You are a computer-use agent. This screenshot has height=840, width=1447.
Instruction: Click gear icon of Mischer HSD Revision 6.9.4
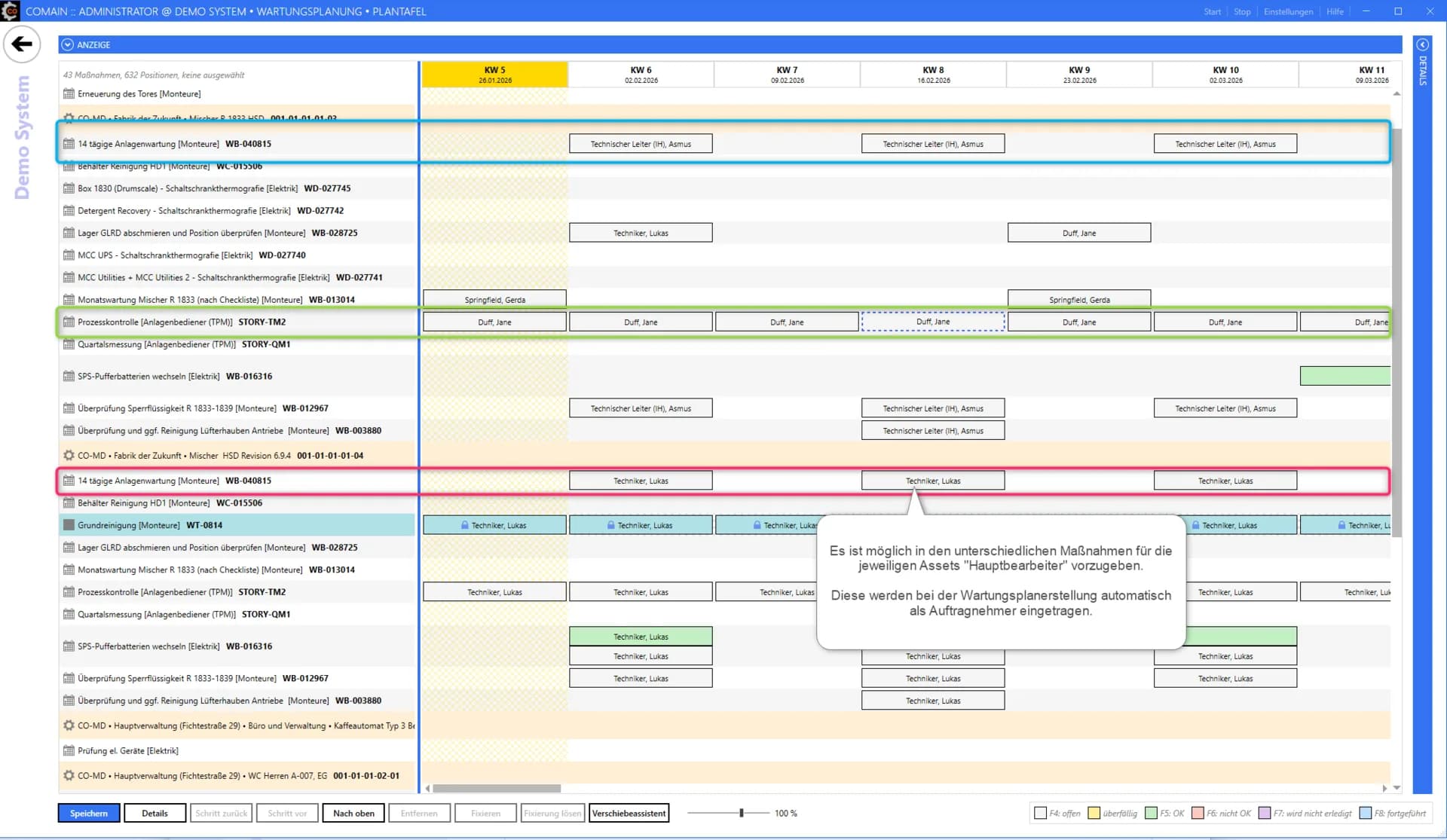click(69, 456)
